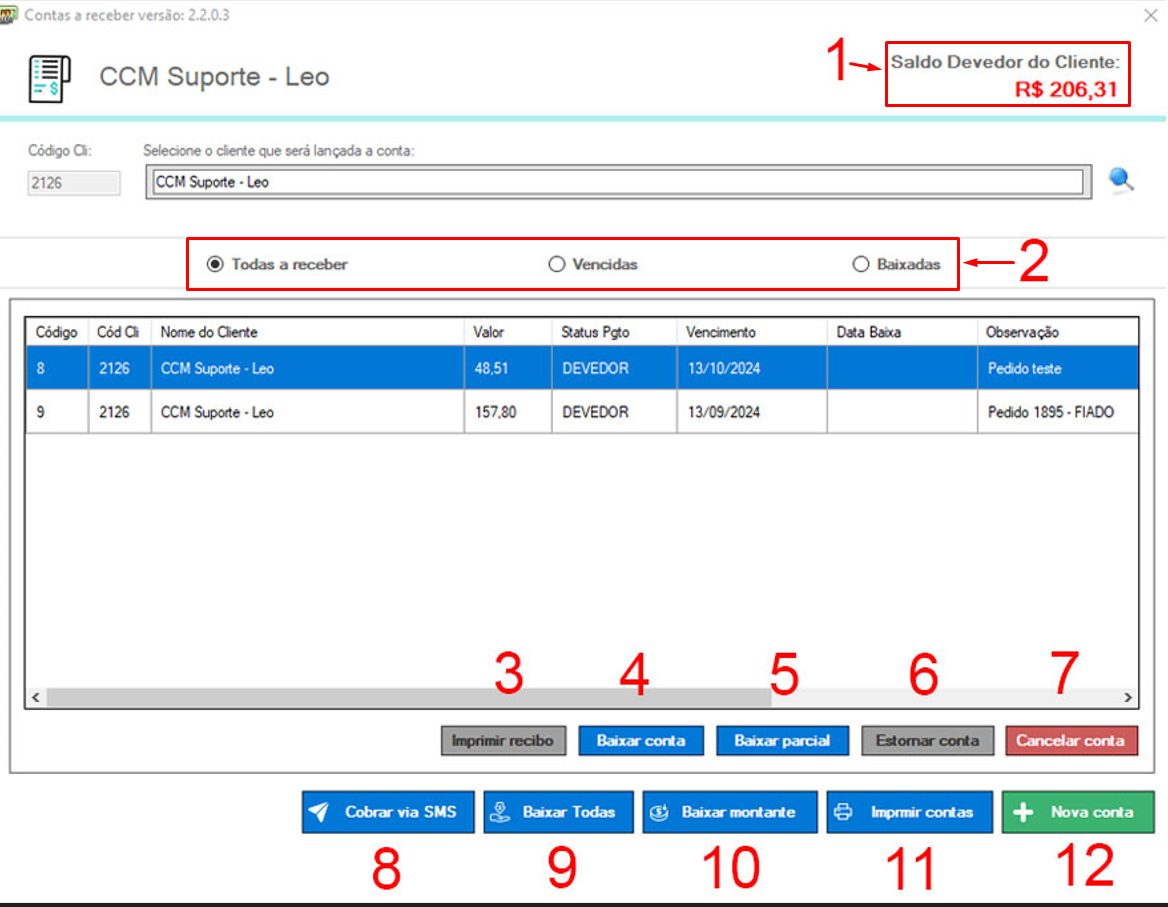
Task: Click the Baixar Todas button
Action: pos(558,812)
